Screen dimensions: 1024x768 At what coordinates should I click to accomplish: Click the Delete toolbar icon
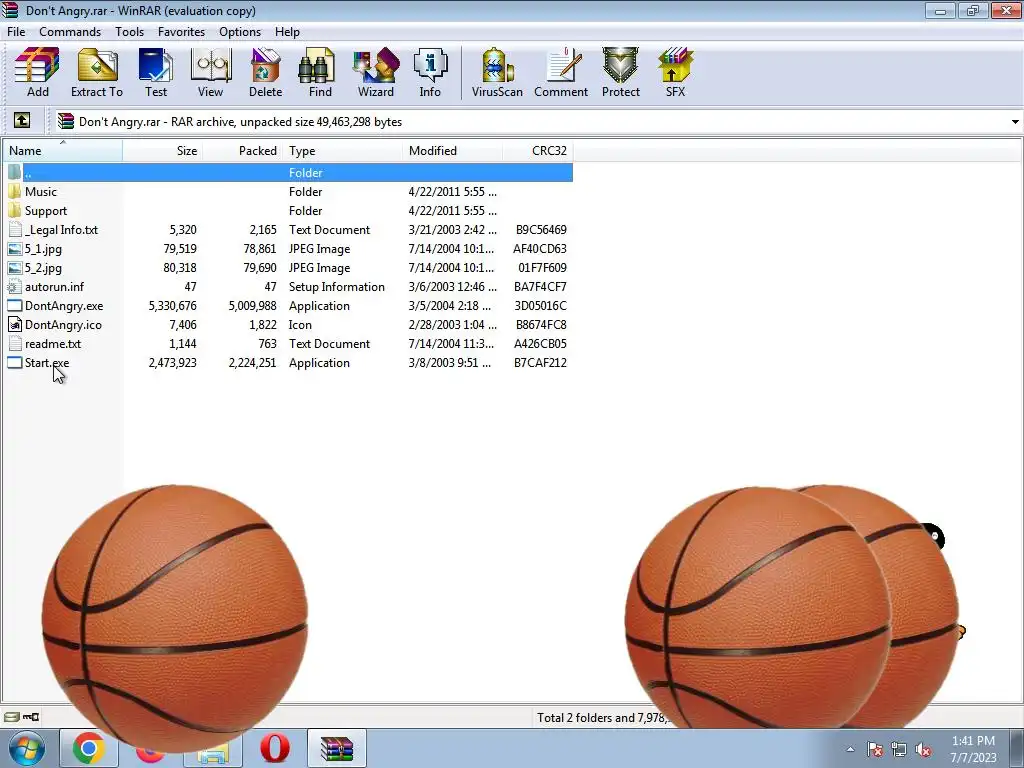click(x=265, y=72)
